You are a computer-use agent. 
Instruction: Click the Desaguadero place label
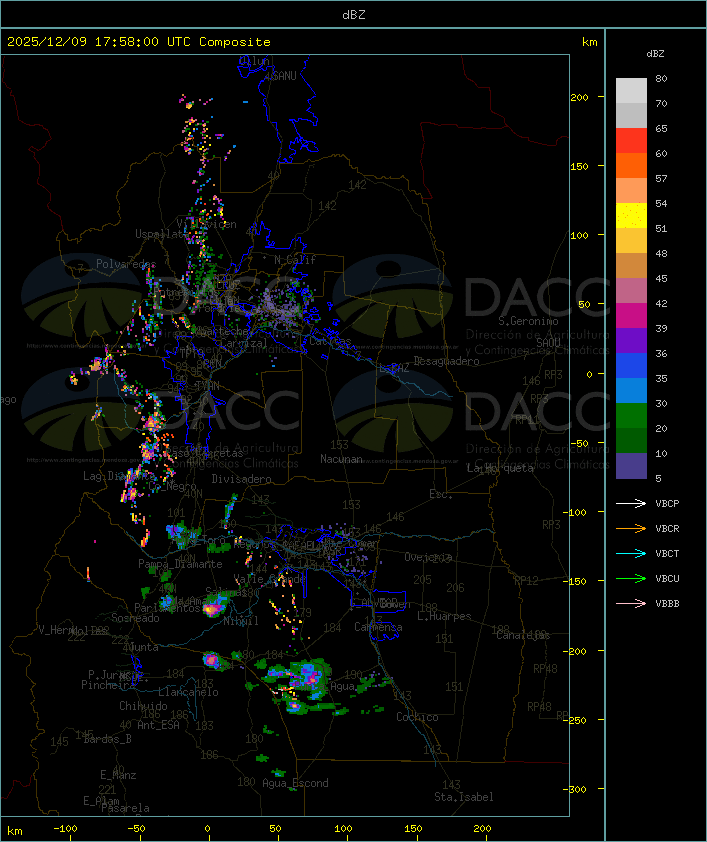point(446,361)
